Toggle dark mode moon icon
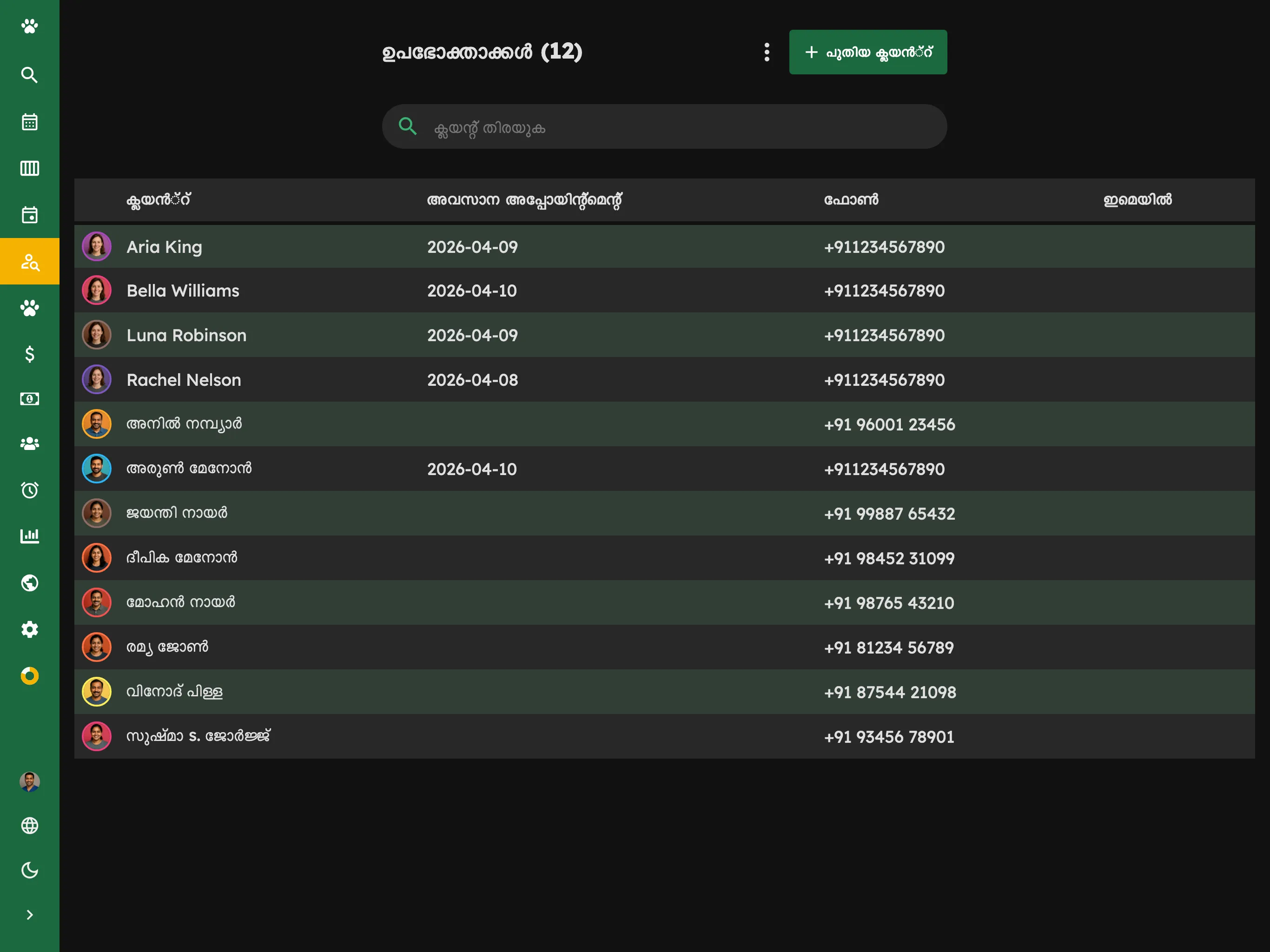1270x952 pixels. click(29, 871)
